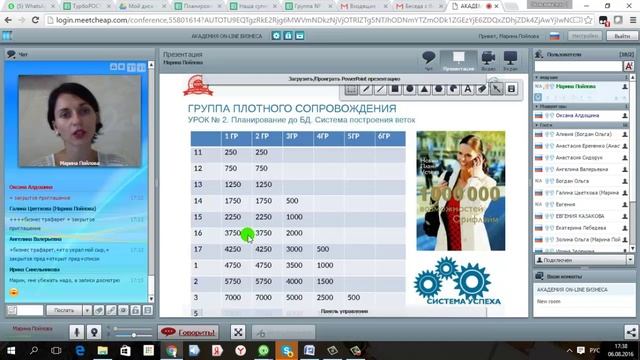Click the Панель управления bar below slide
The height and width of the screenshot is (360, 640).
[344, 311]
